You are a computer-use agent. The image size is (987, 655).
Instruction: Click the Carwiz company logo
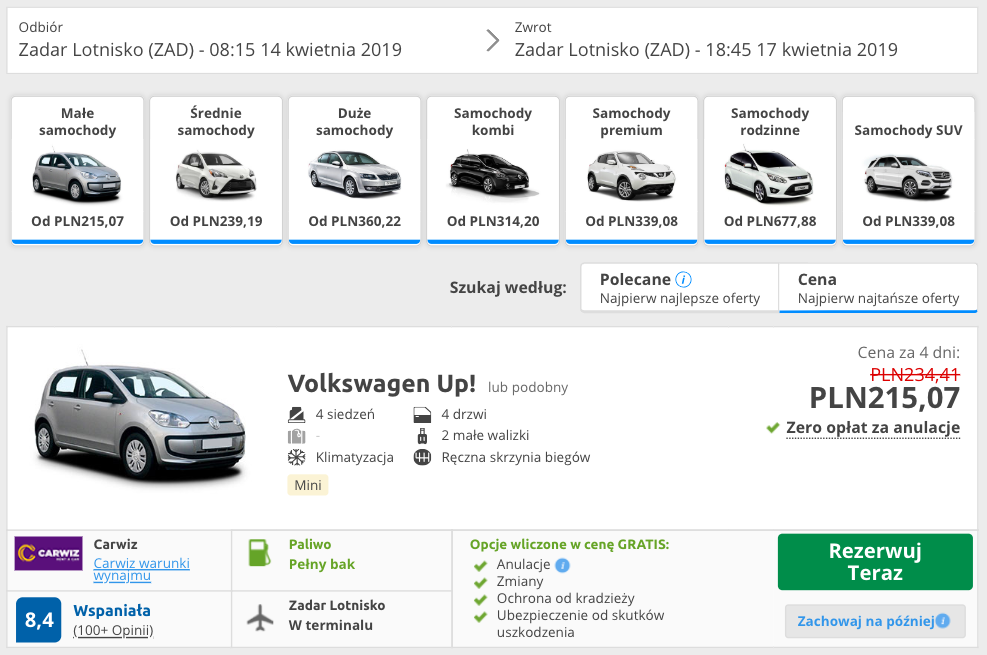(x=48, y=553)
